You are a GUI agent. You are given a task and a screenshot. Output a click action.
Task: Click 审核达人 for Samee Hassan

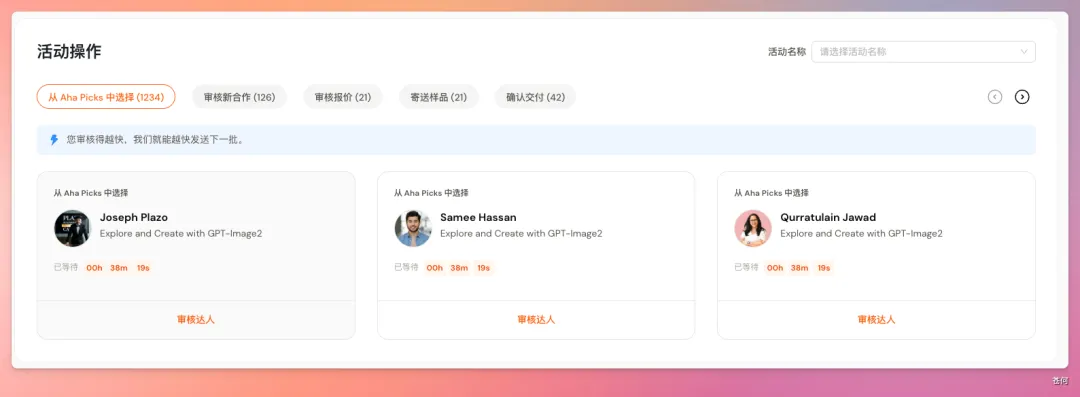coord(536,320)
